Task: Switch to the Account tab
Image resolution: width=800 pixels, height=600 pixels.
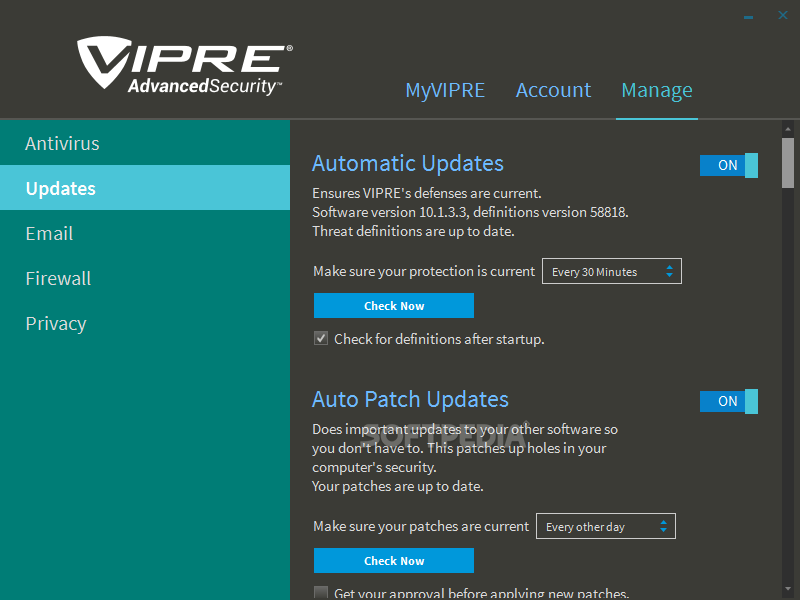Action: (553, 90)
